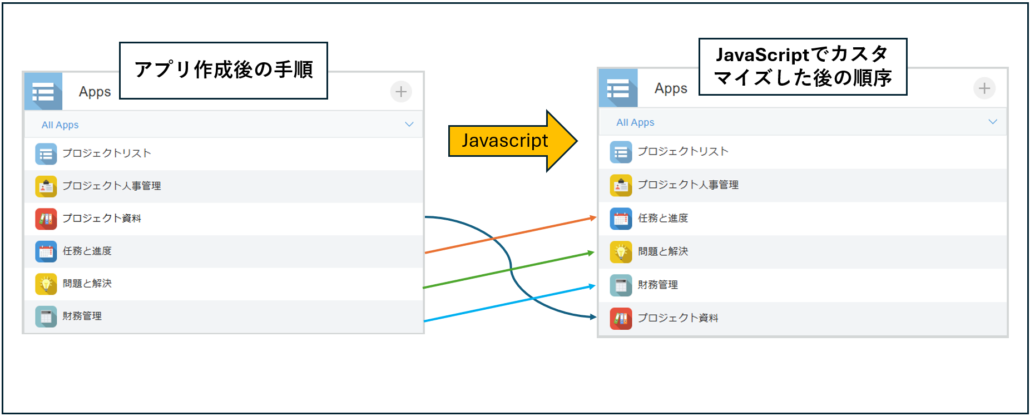Viewport: 1030px width, 416px height.
Task: Click the blue list header icon in left panel
Action: 43,92
